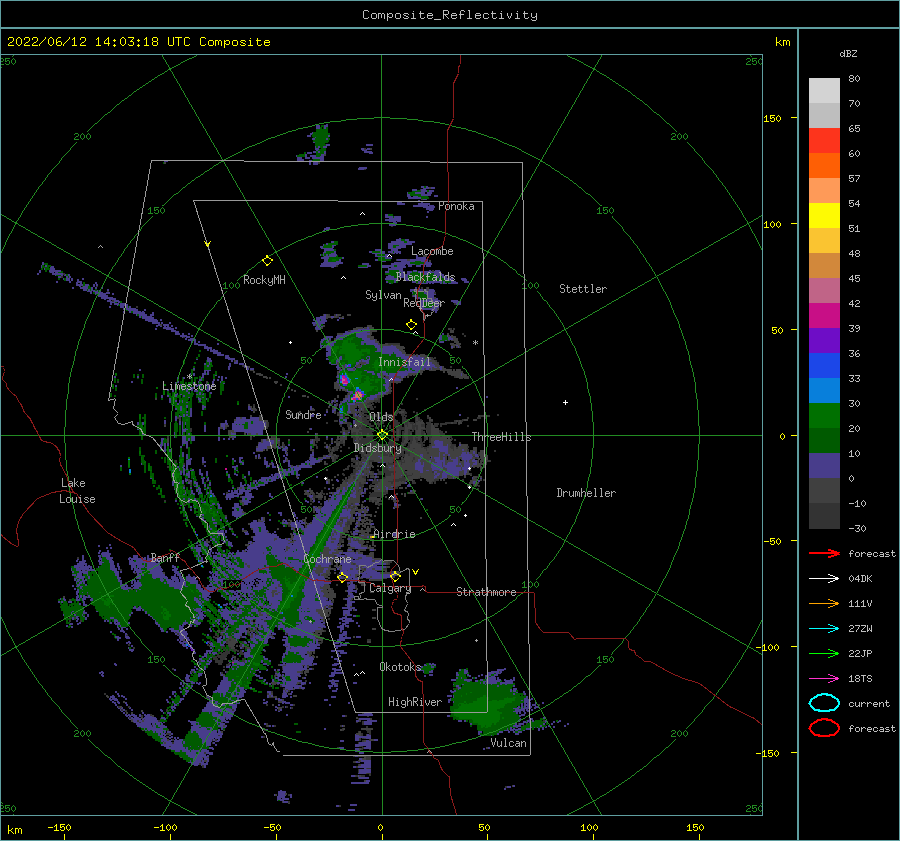Image resolution: width=900 pixels, height=841 pixels.
Task: Click the yellow diamond marker above Calgary label
Action: (395, 576)
